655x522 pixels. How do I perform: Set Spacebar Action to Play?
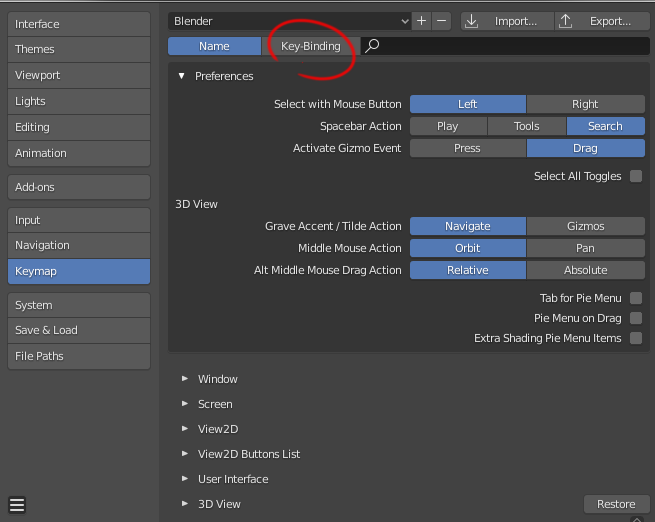(x=448, y=126)
